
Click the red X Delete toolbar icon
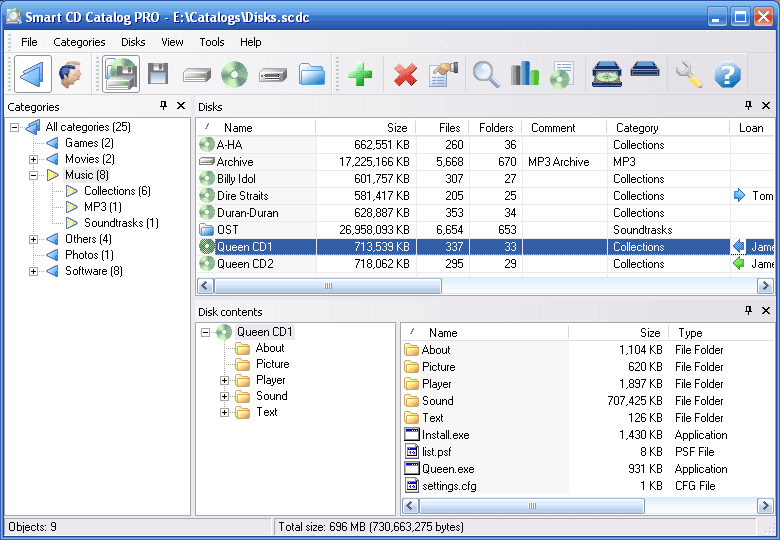coord(405,74)
